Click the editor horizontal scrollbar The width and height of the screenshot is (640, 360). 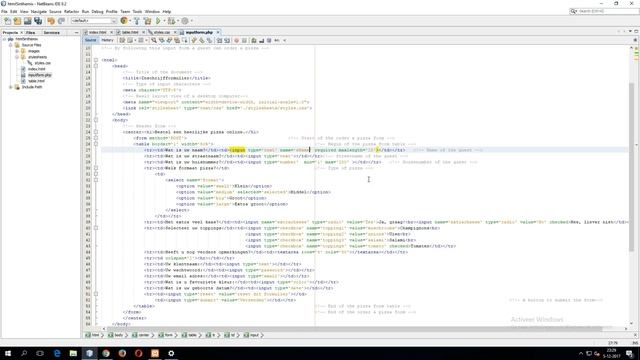pyautogui.click(x=355, y=329)
